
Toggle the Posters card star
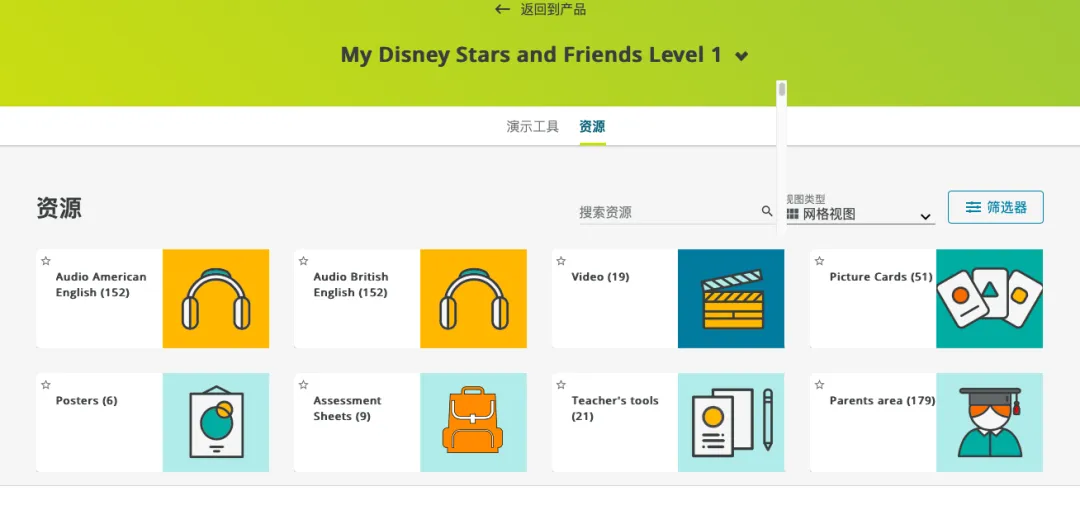46,385
